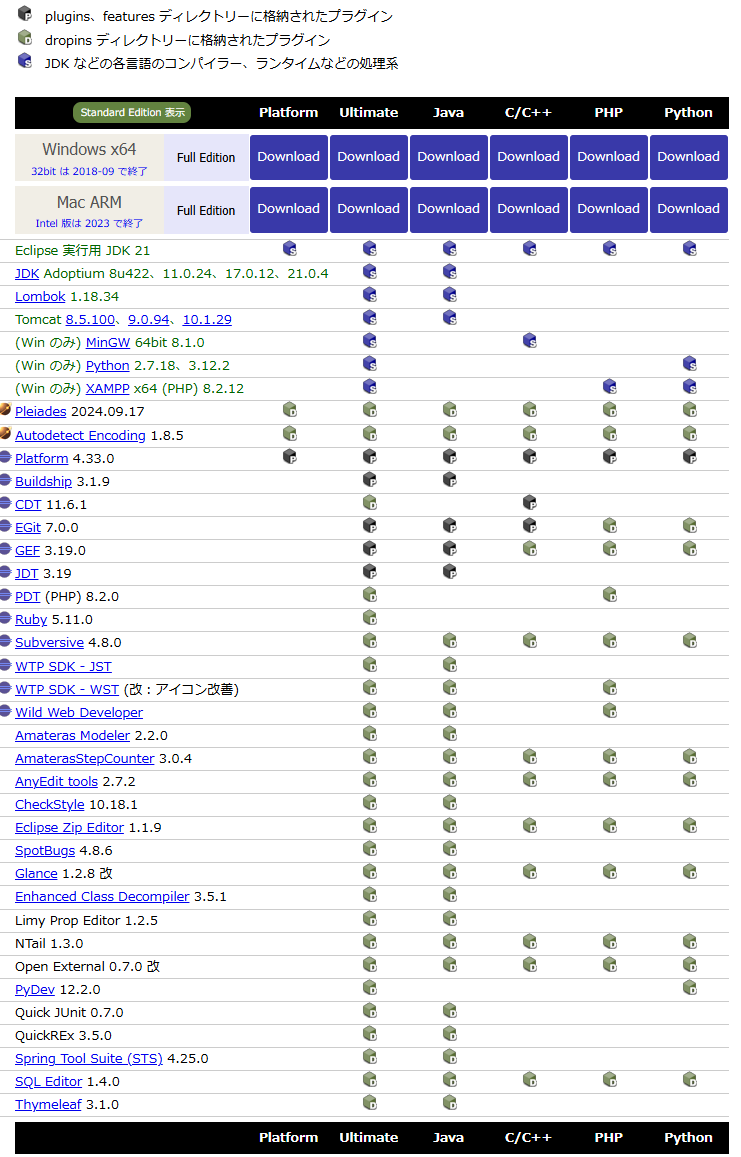741x1157 pixels.
Task: Click top header Ultimate column label
Action: click(x=368, y=112)
